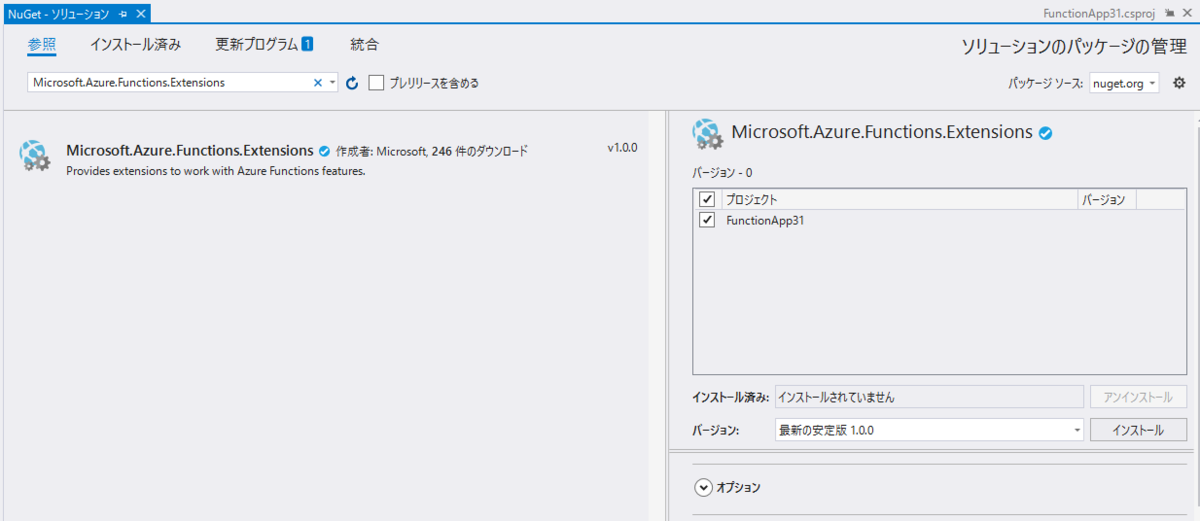The image size is (1200, 521).
Task: Close the NuGet solution tab
Action: (140, 14)
